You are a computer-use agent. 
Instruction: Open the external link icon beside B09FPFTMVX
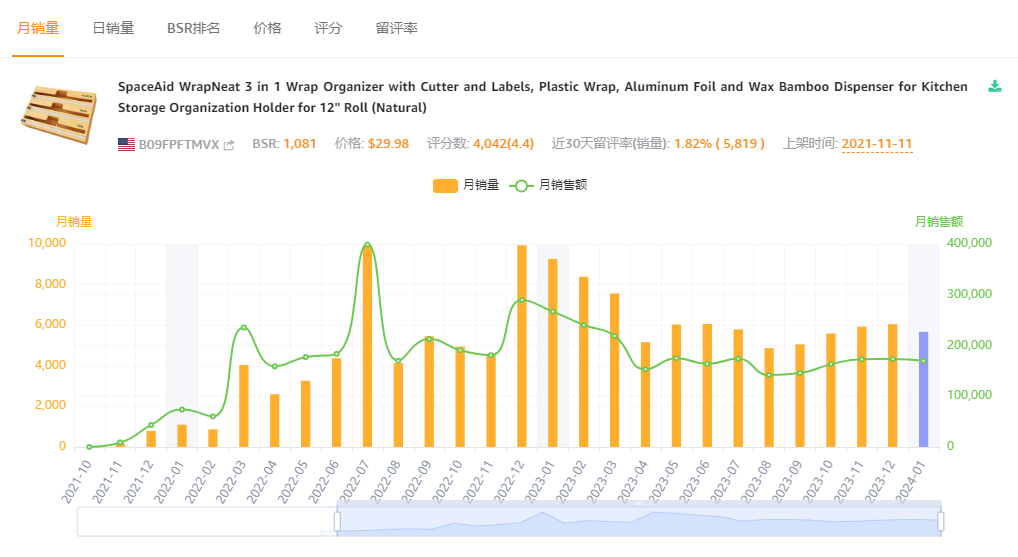229,145
